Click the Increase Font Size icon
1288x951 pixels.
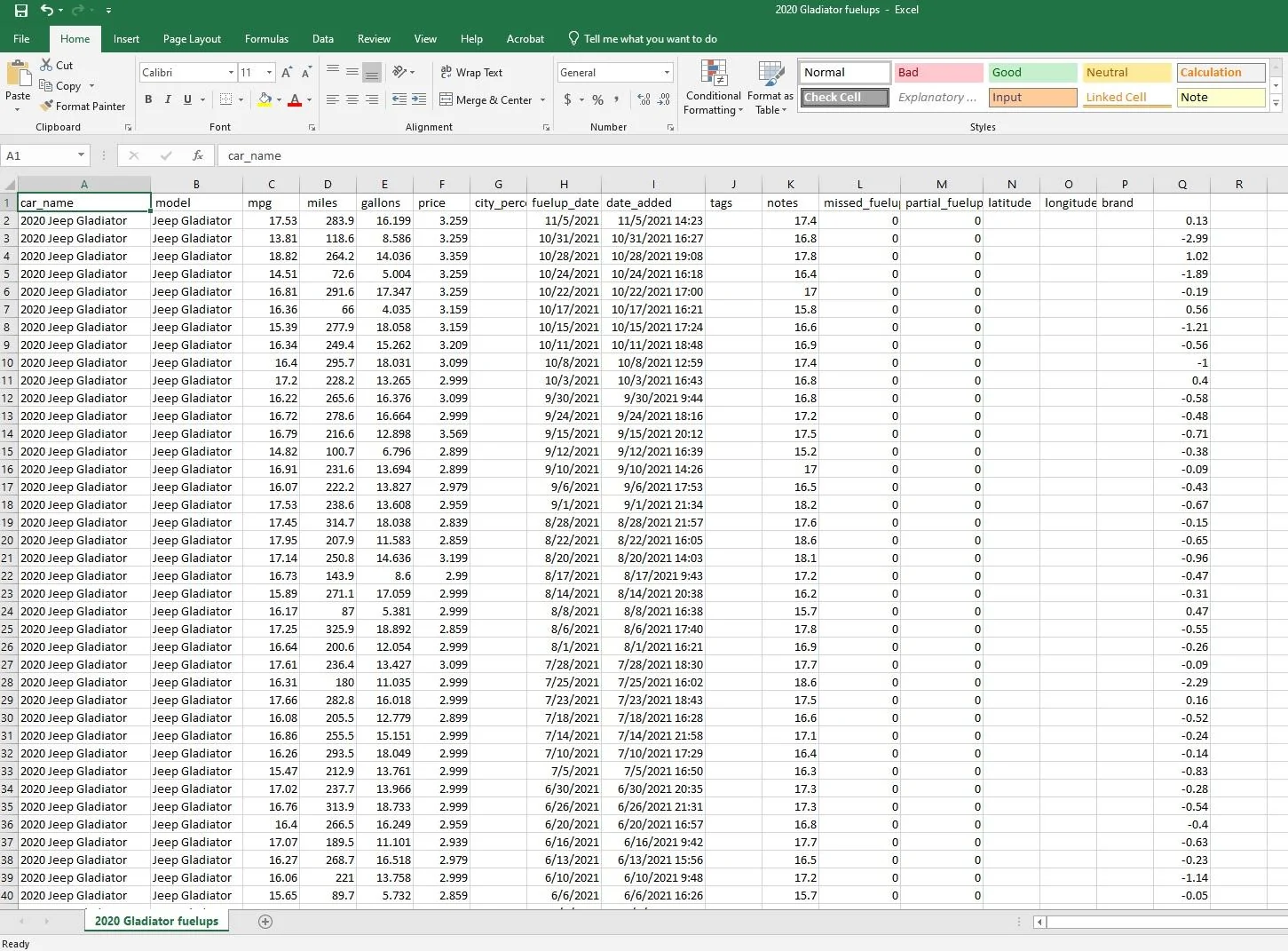click(287, 73)
